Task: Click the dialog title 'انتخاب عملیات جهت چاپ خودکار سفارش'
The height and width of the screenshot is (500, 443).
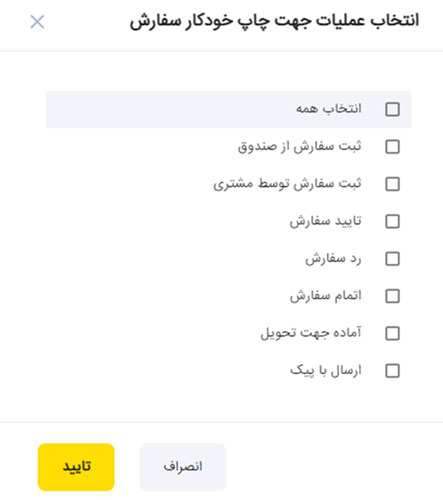Action: [274, 21]
